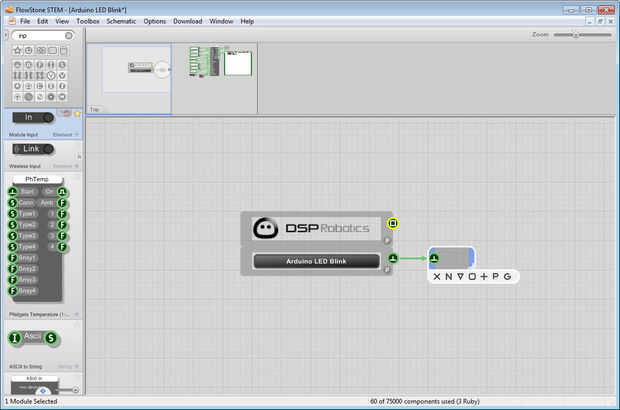620x410 pixels.
Task: Click the square action on the selected module
Action: (x=472, y=276)
